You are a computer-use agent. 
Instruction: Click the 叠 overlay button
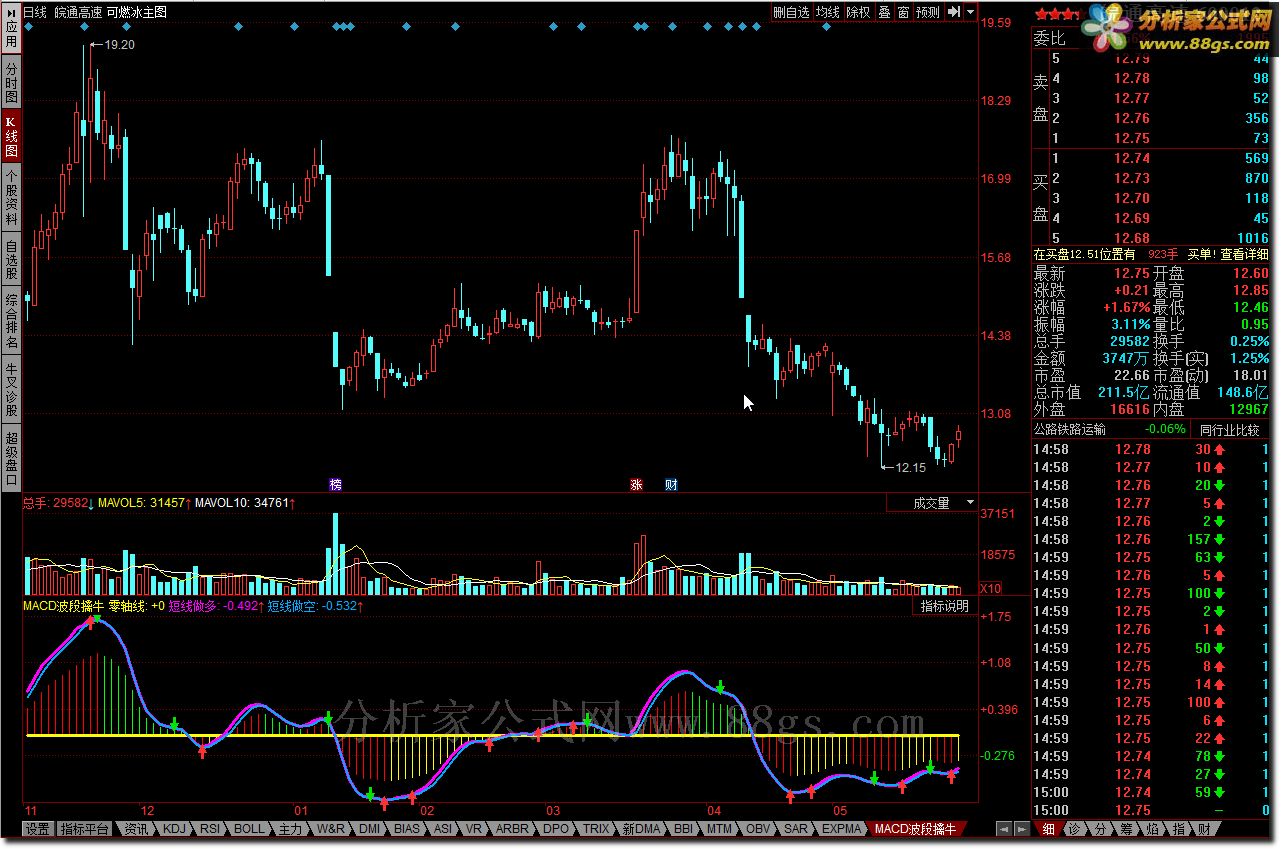(884, 12)
